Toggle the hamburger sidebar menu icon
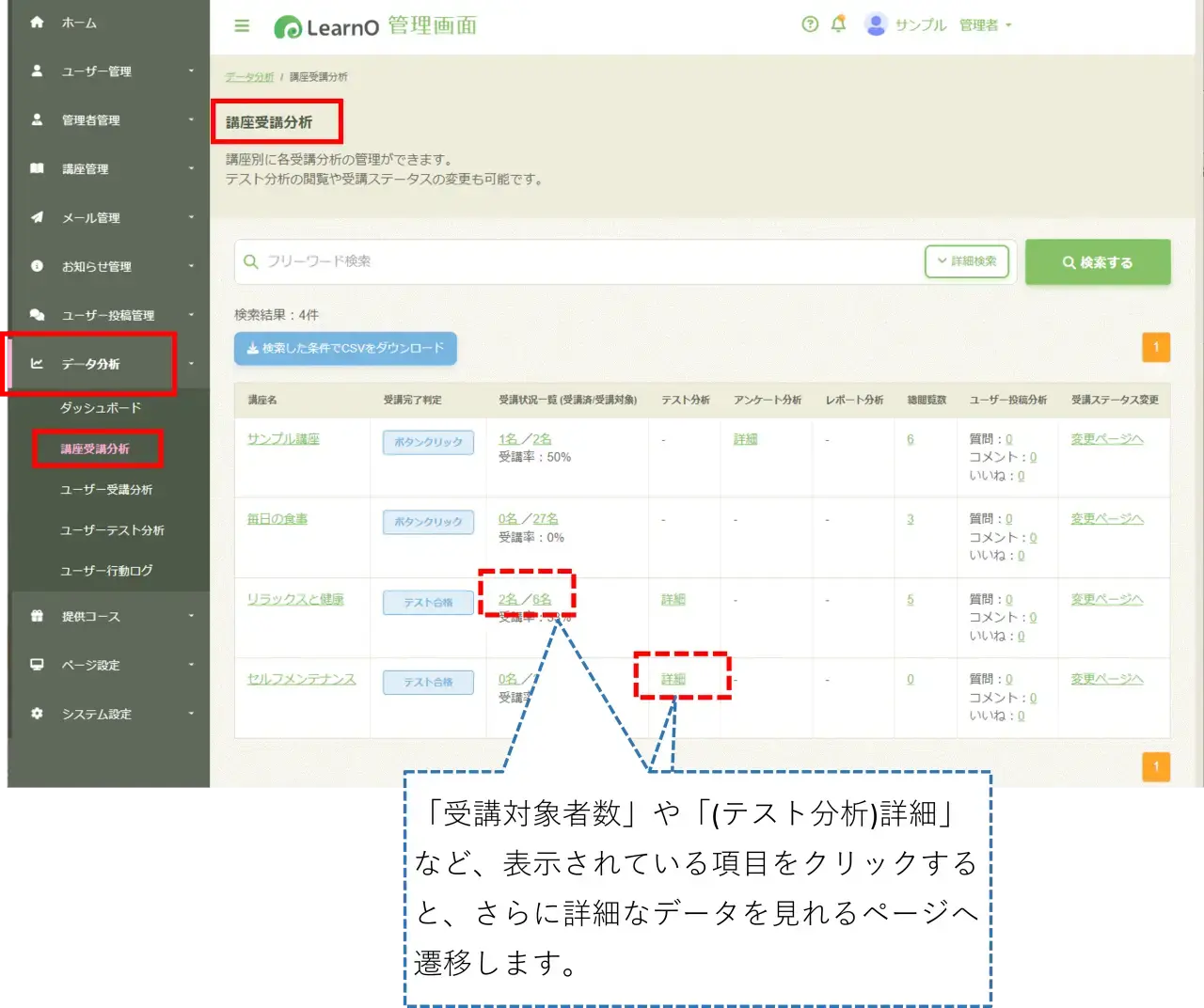The image size is (1204, 1008). point(242,25)
